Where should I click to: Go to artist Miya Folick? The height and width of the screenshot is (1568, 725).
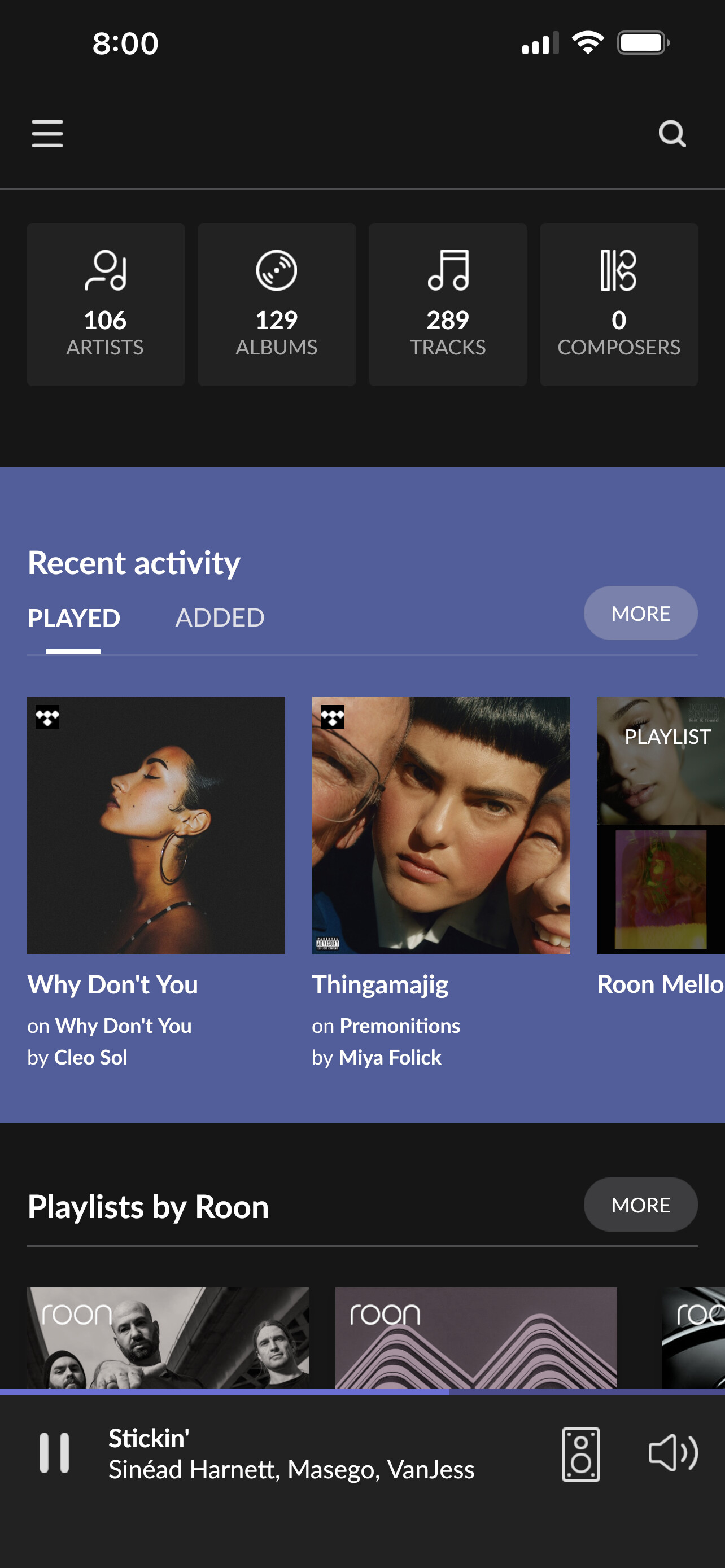[x=390, y=1057]
